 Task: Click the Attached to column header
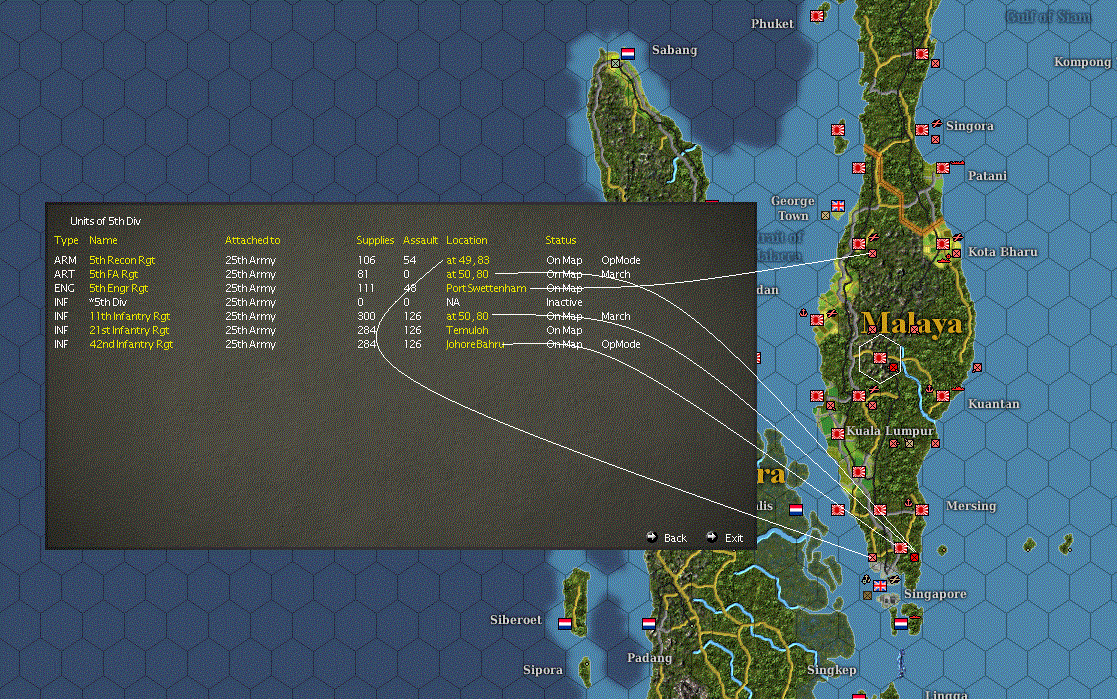pos(252,240)
